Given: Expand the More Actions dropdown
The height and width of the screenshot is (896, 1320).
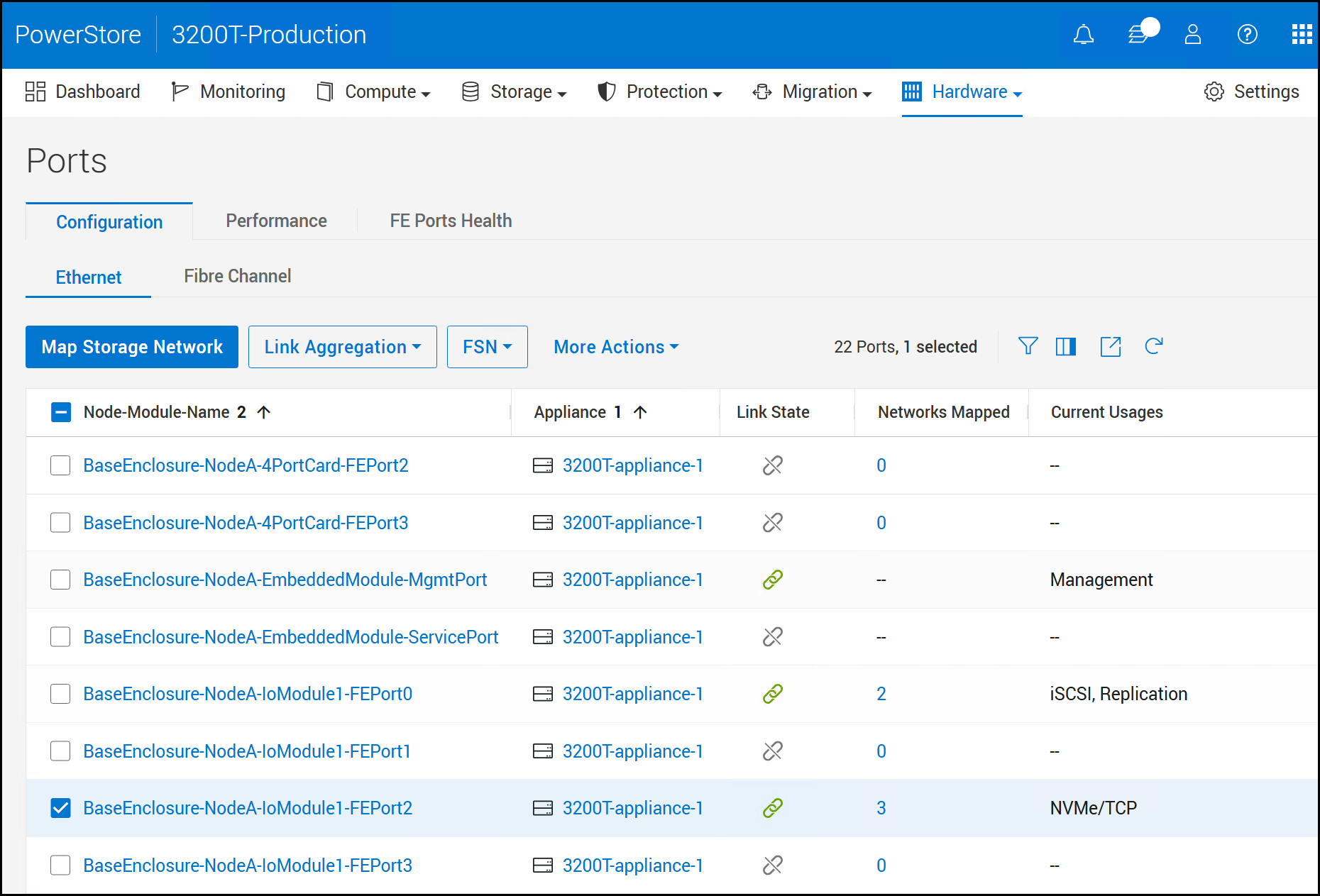Looking at the screenshot, I should click(616, 347).
